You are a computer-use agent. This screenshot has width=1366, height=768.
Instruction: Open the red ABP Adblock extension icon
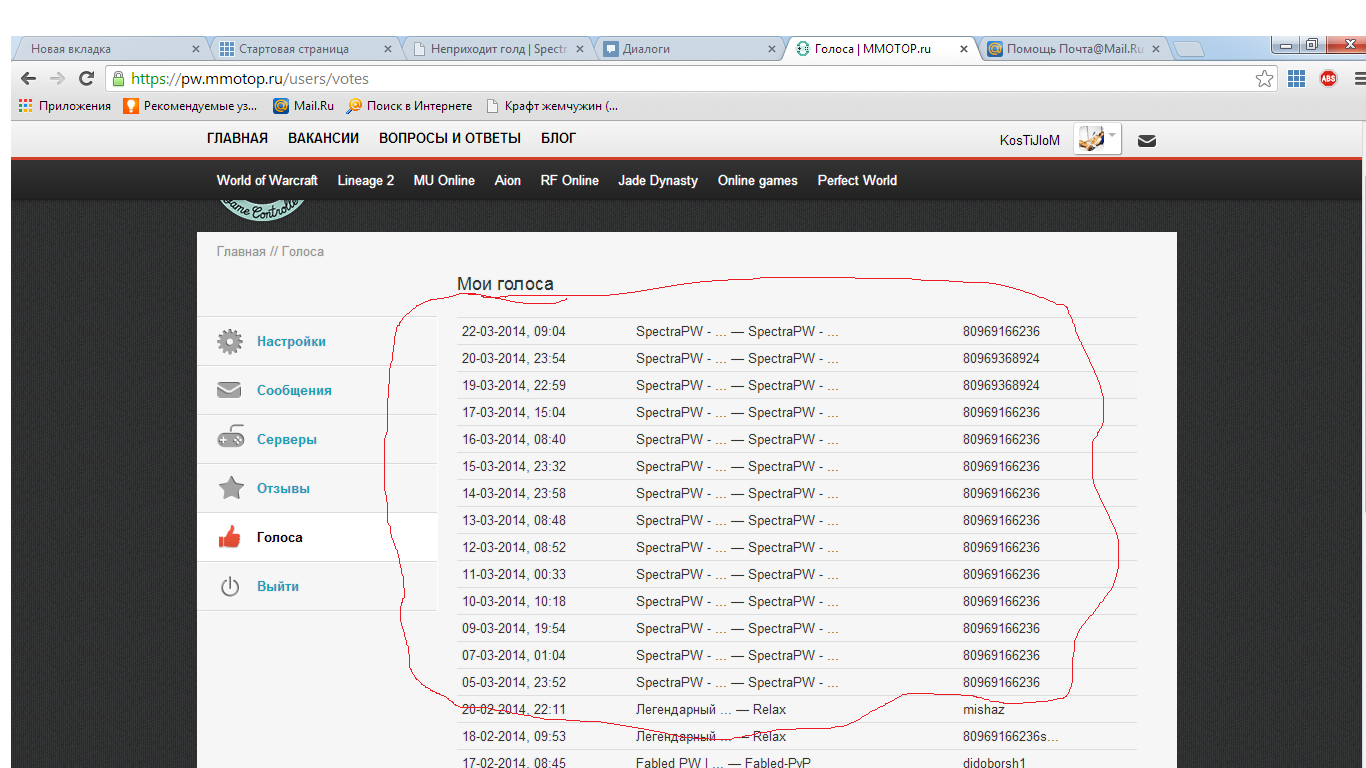pyautogui.click(x=1328, y=78)
